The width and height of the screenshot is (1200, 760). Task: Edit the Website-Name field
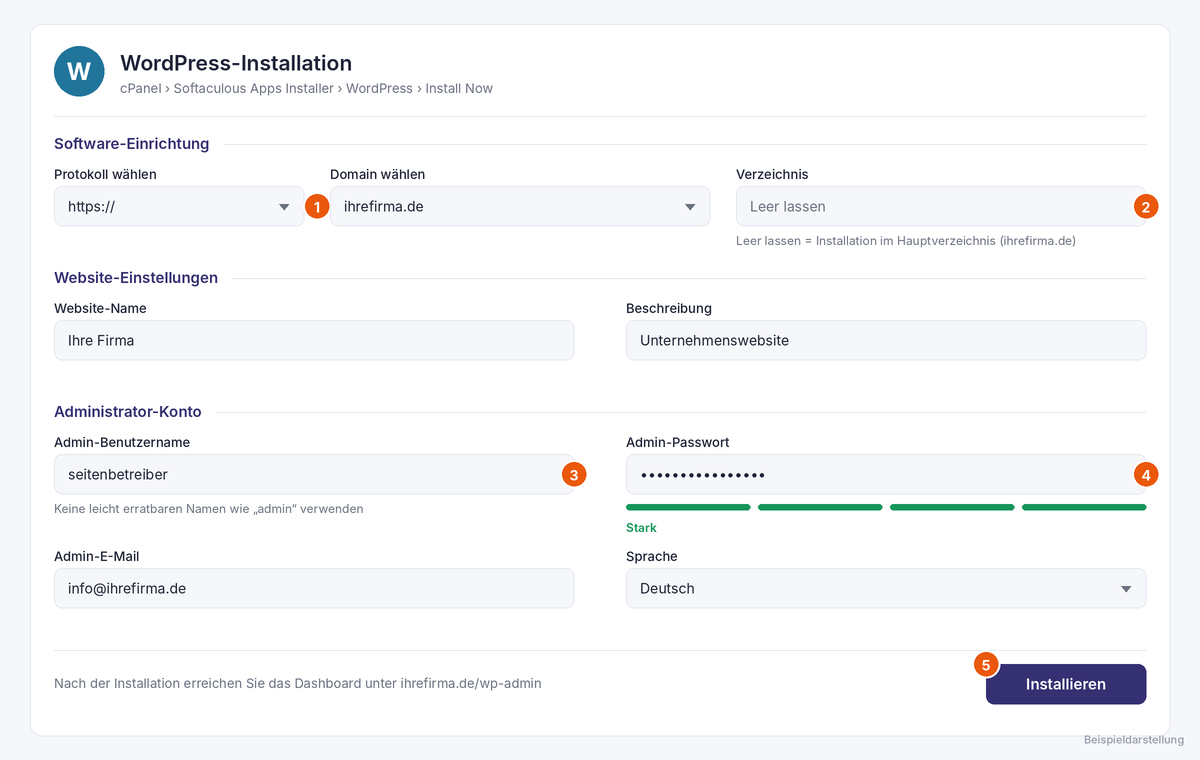pyautogui.click(x=314, y=340)
